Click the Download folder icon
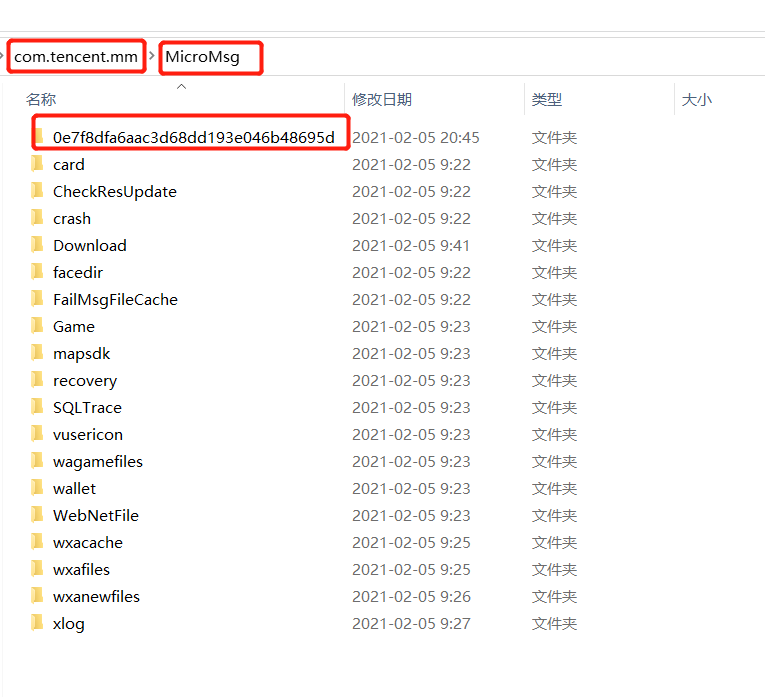 coord(38,245)
